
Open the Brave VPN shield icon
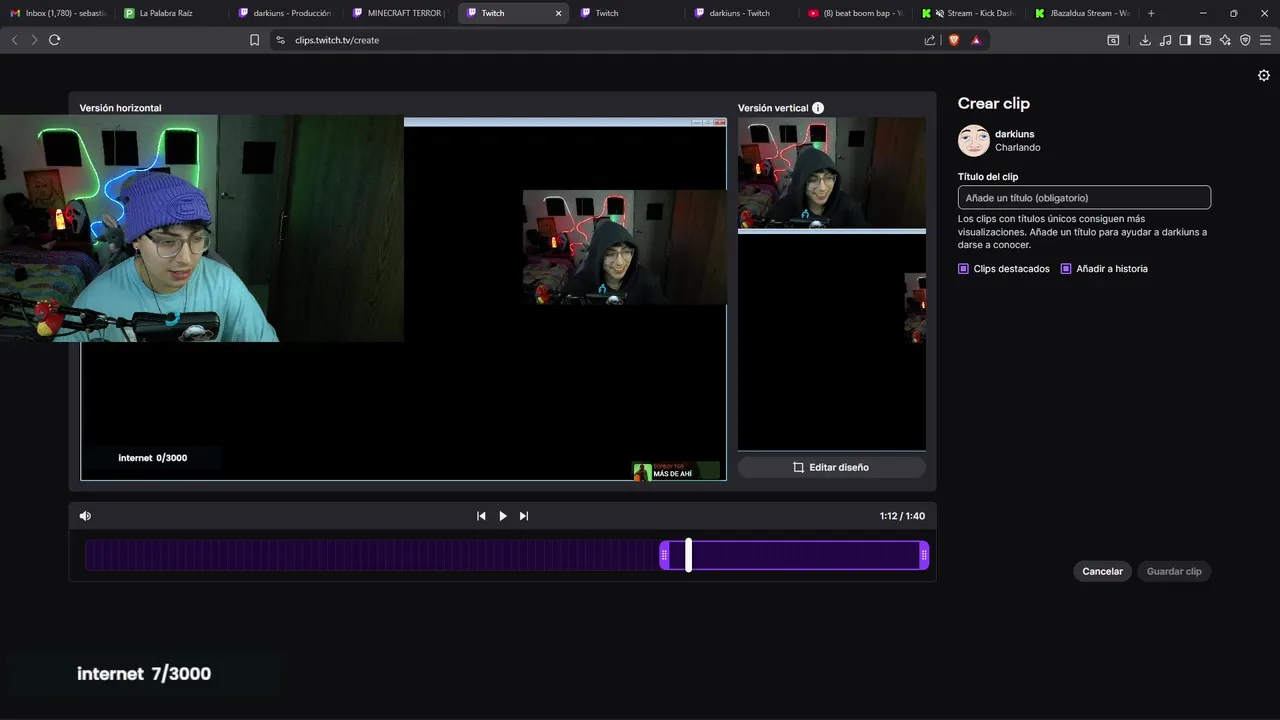point(1245,40)
